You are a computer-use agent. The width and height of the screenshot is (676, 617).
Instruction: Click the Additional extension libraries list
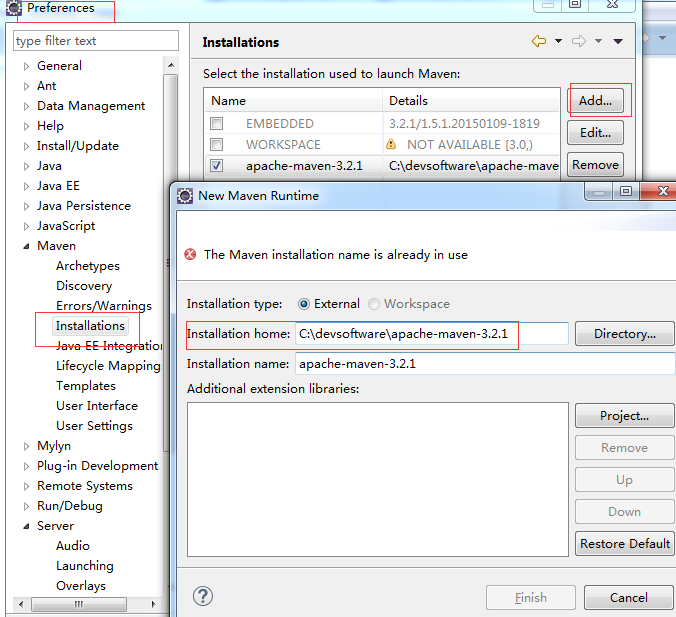click(x=378, y=479)
